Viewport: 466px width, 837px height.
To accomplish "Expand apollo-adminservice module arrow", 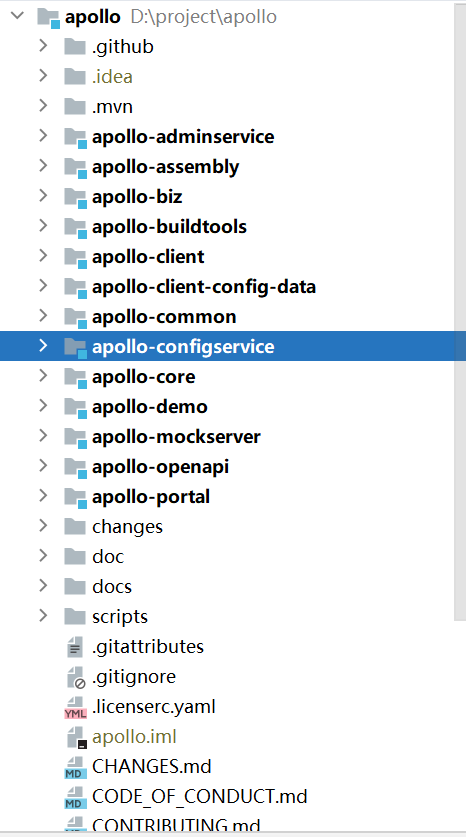I will click(43, 136).
